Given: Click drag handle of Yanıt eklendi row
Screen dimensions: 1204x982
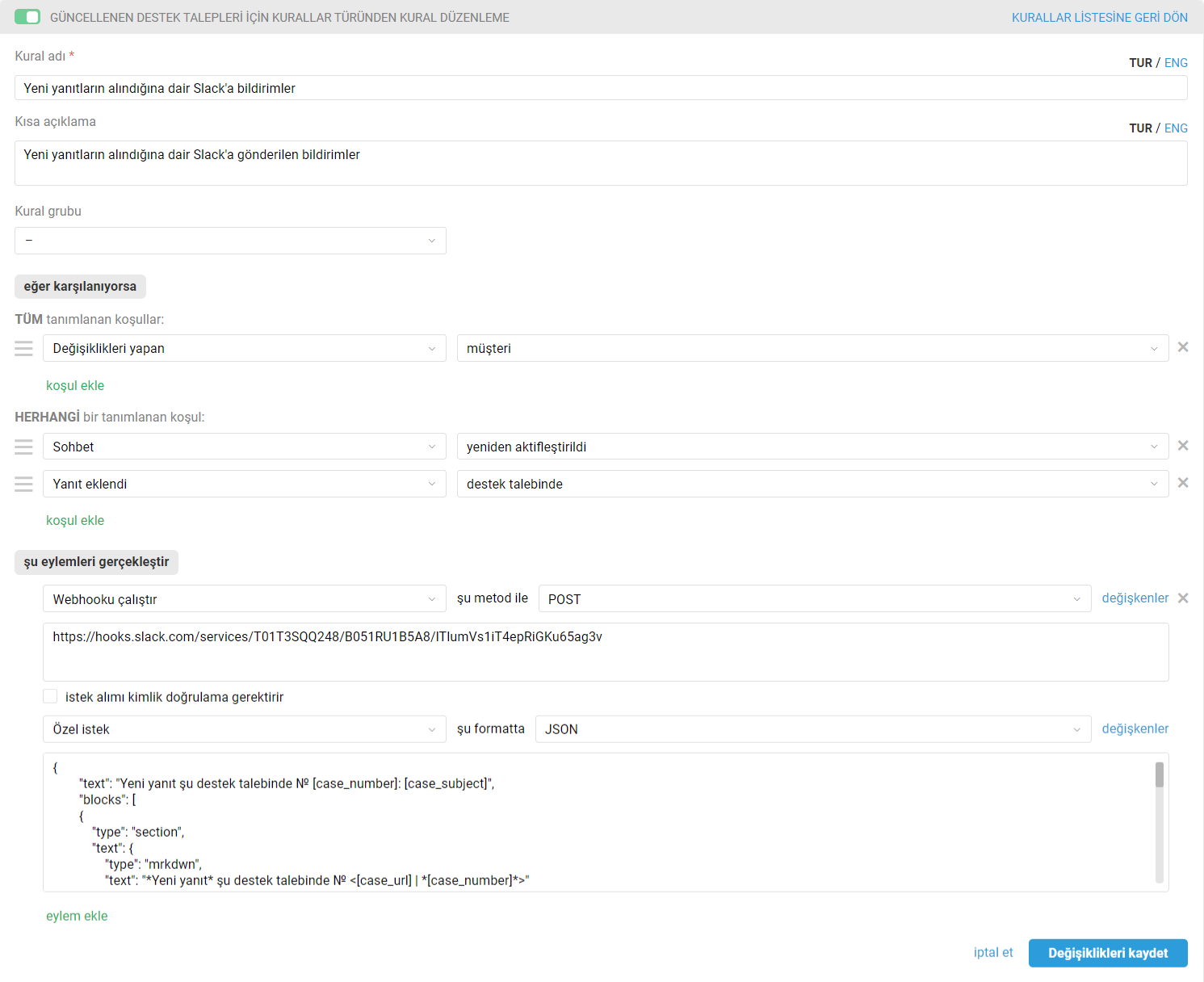Looking at the screenshot, I should pyautogui.click(x=24, y=484).
